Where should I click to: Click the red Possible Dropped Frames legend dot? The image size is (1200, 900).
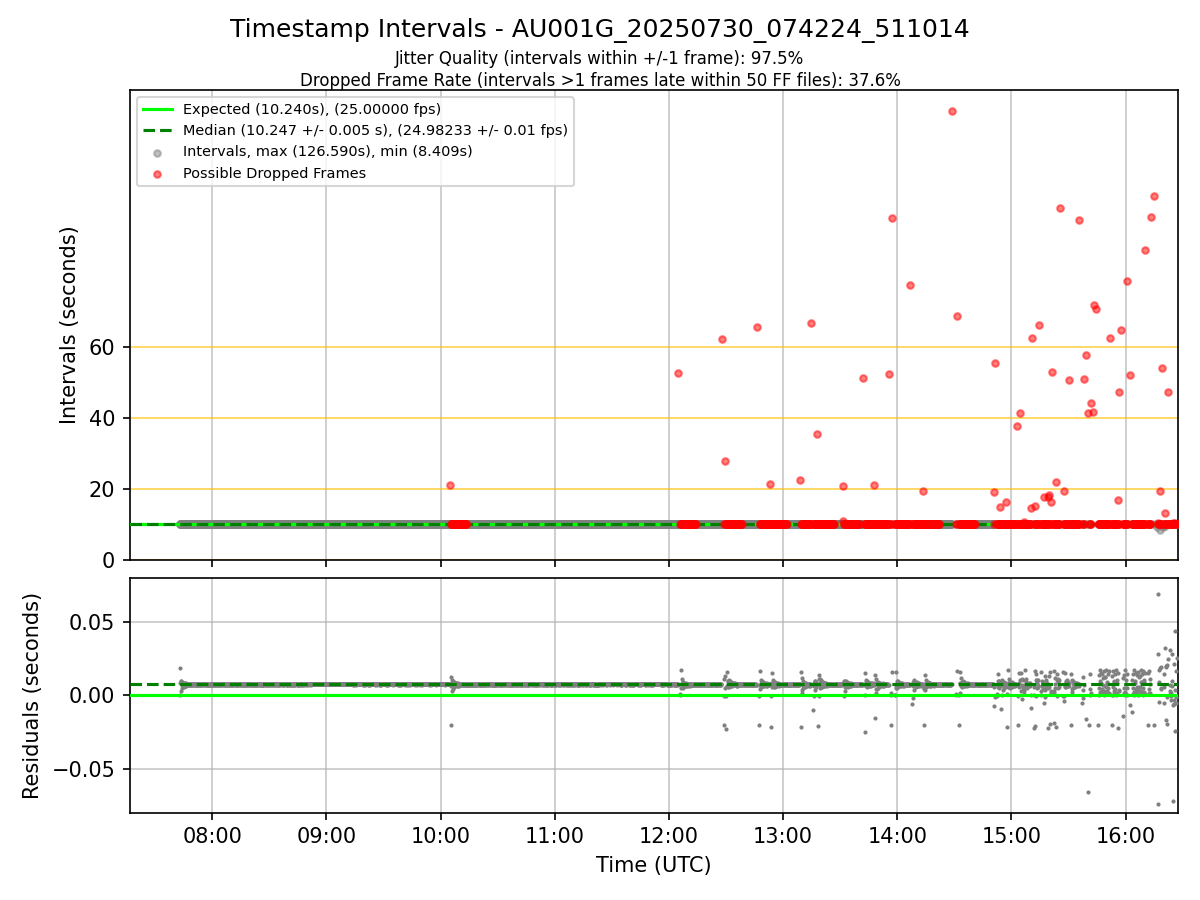[158, 173]
